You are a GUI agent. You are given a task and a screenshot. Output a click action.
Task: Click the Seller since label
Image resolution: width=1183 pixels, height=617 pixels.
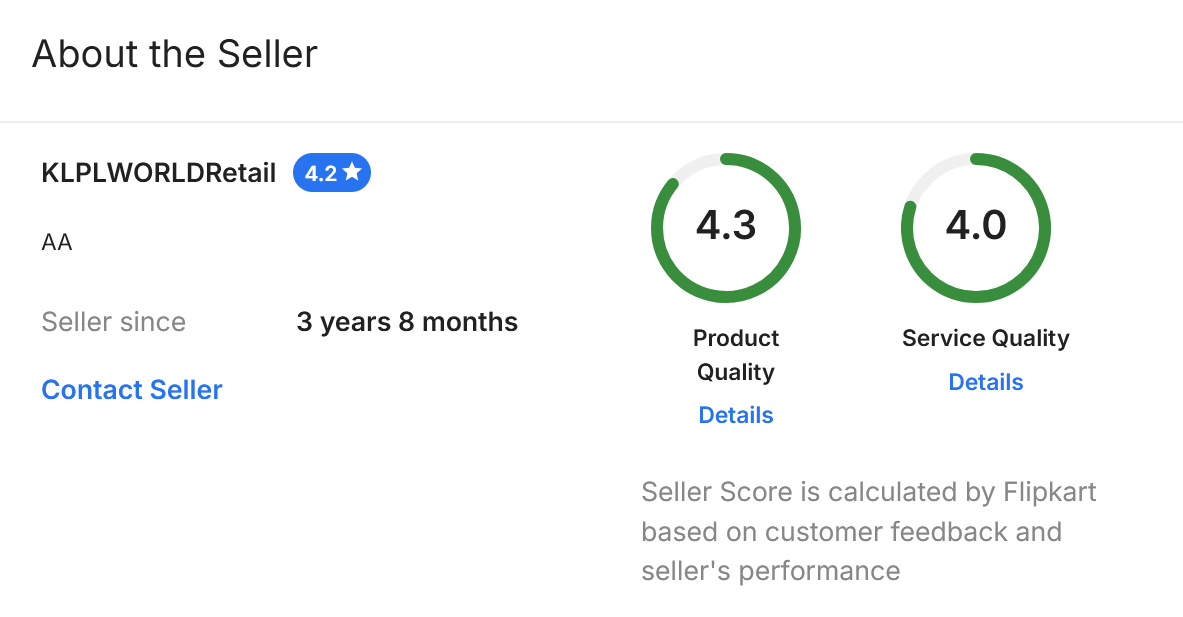tap(114, 322)
